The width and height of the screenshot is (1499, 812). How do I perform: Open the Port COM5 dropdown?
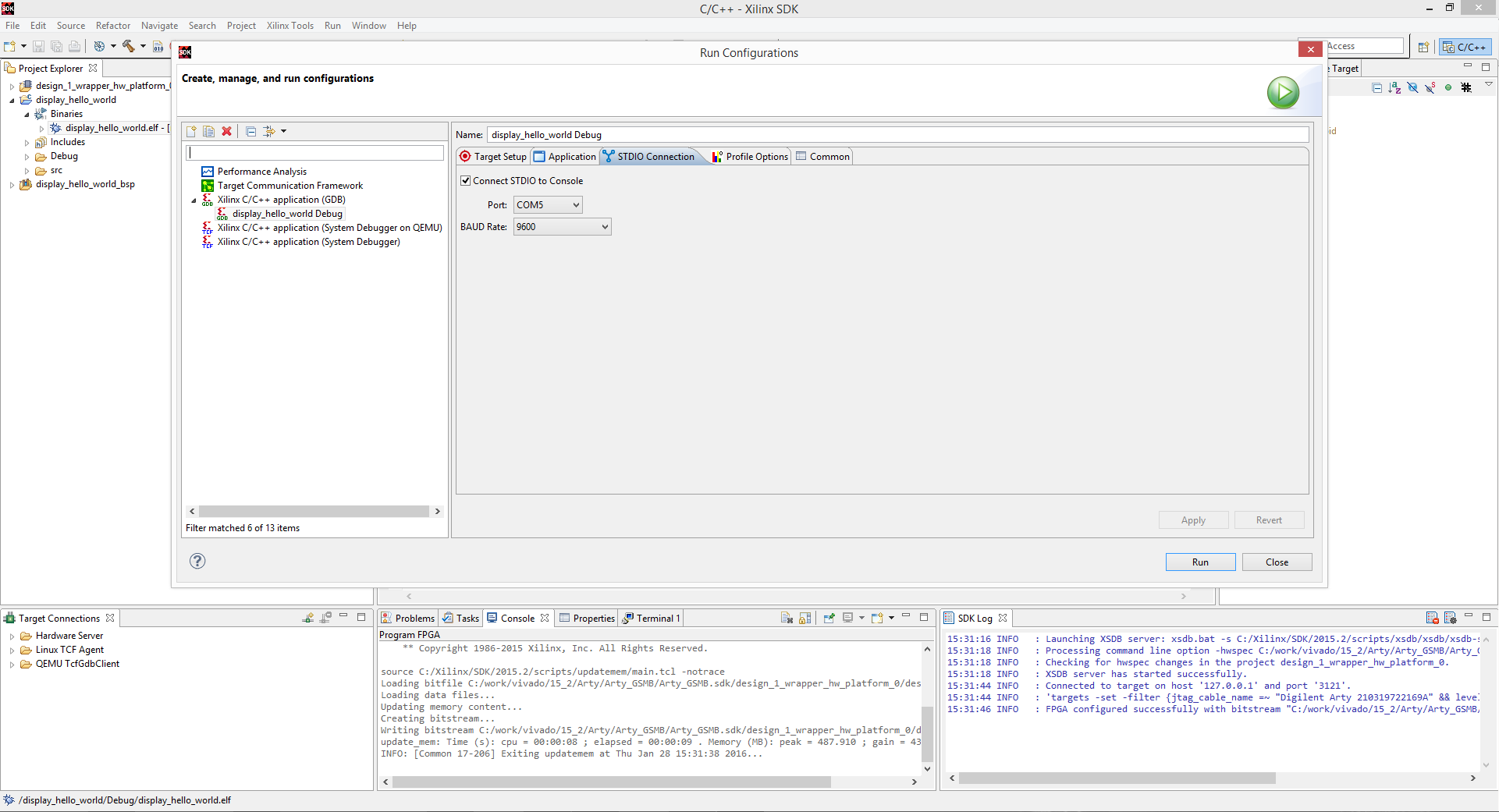click(548, 205)
